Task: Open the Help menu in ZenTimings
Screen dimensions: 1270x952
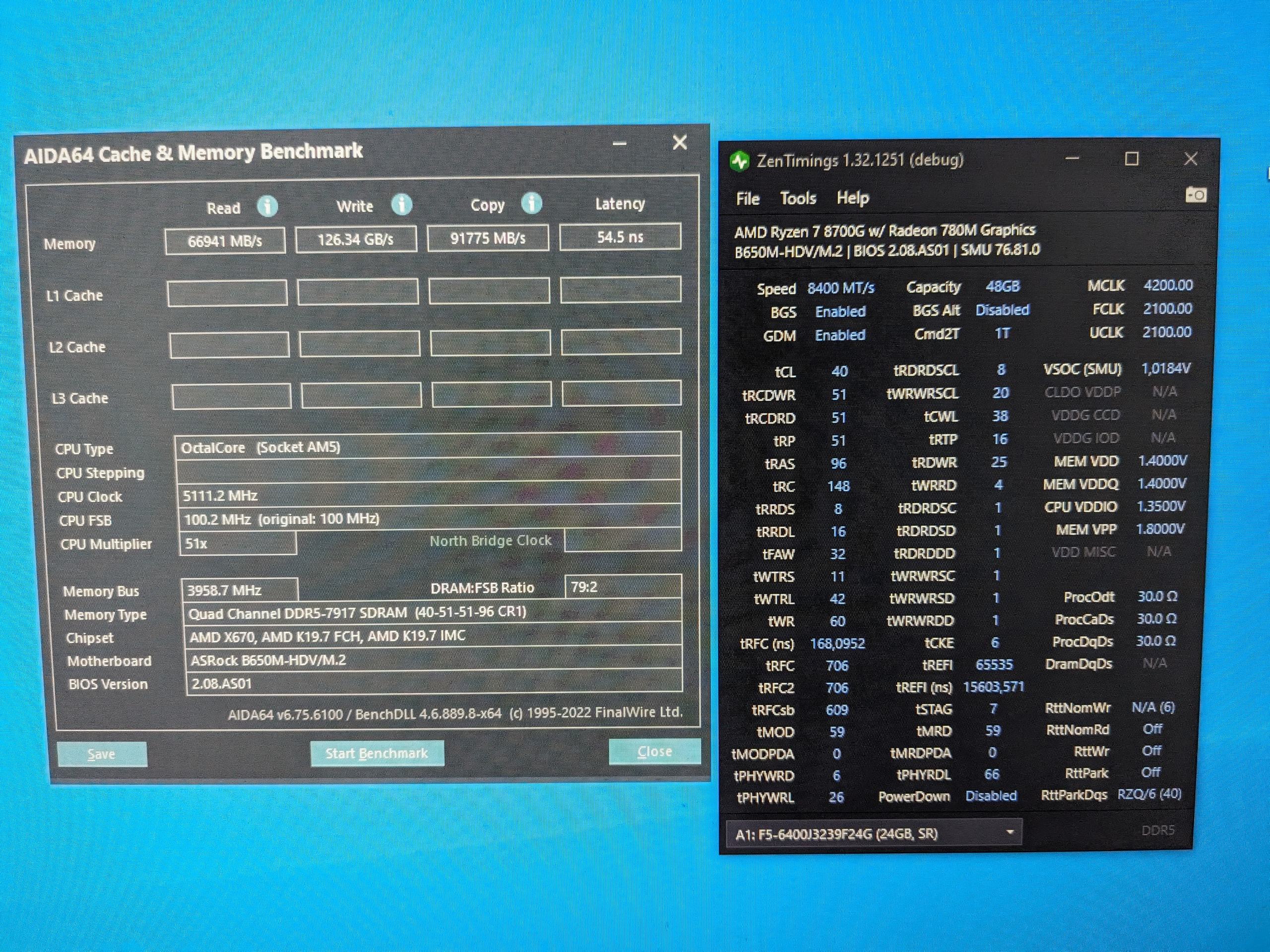Action: point(853,198)
